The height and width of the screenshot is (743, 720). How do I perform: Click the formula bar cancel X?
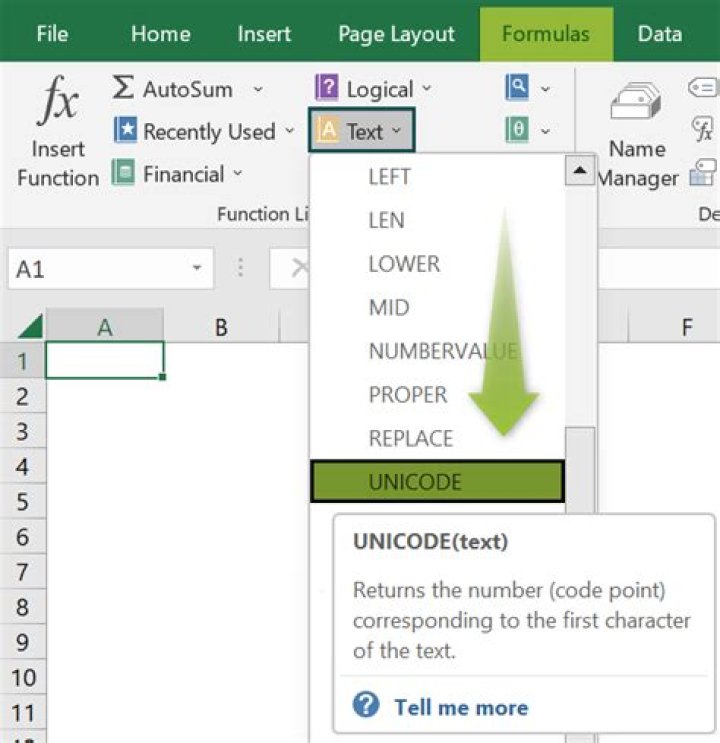click(300, 268)
